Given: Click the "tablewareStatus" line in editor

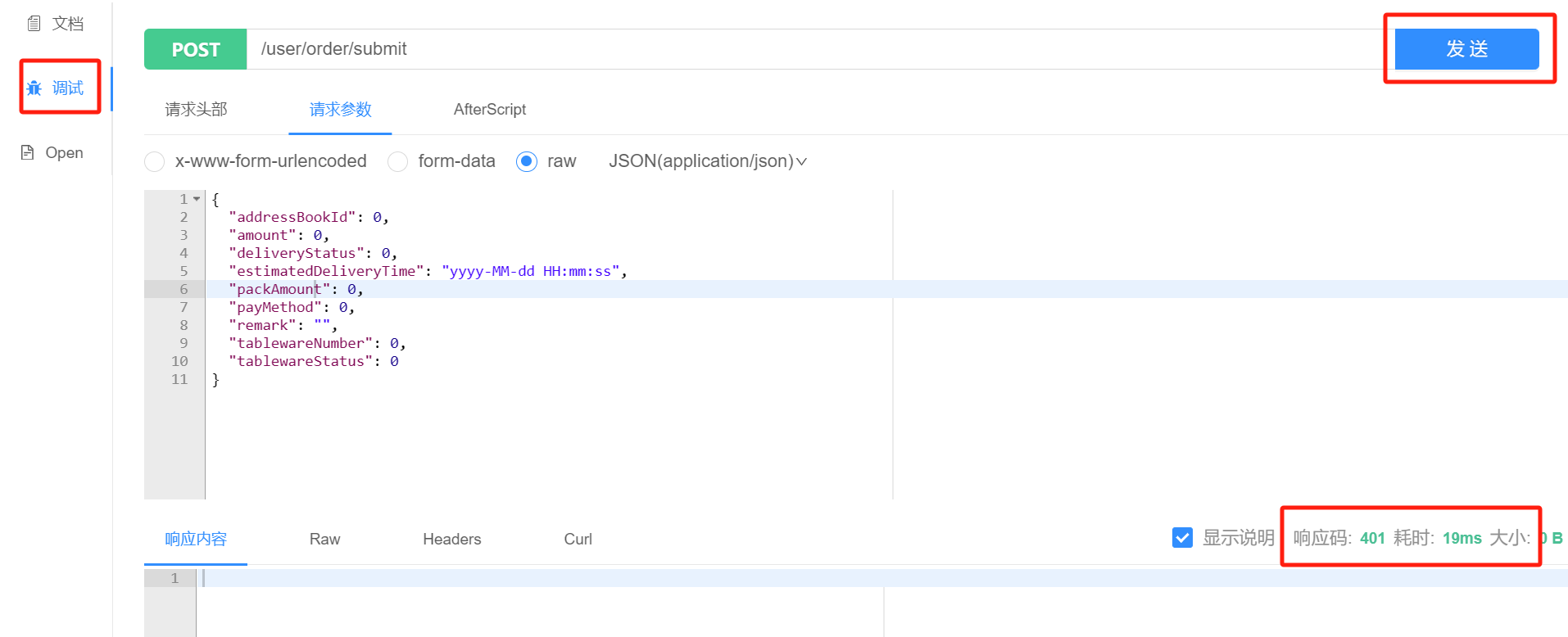Looking at the screenshot, I should (x=314, y=361).
